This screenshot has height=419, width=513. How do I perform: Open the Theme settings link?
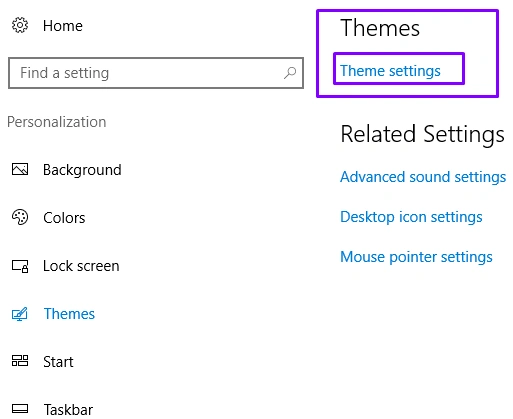[390, 71]
